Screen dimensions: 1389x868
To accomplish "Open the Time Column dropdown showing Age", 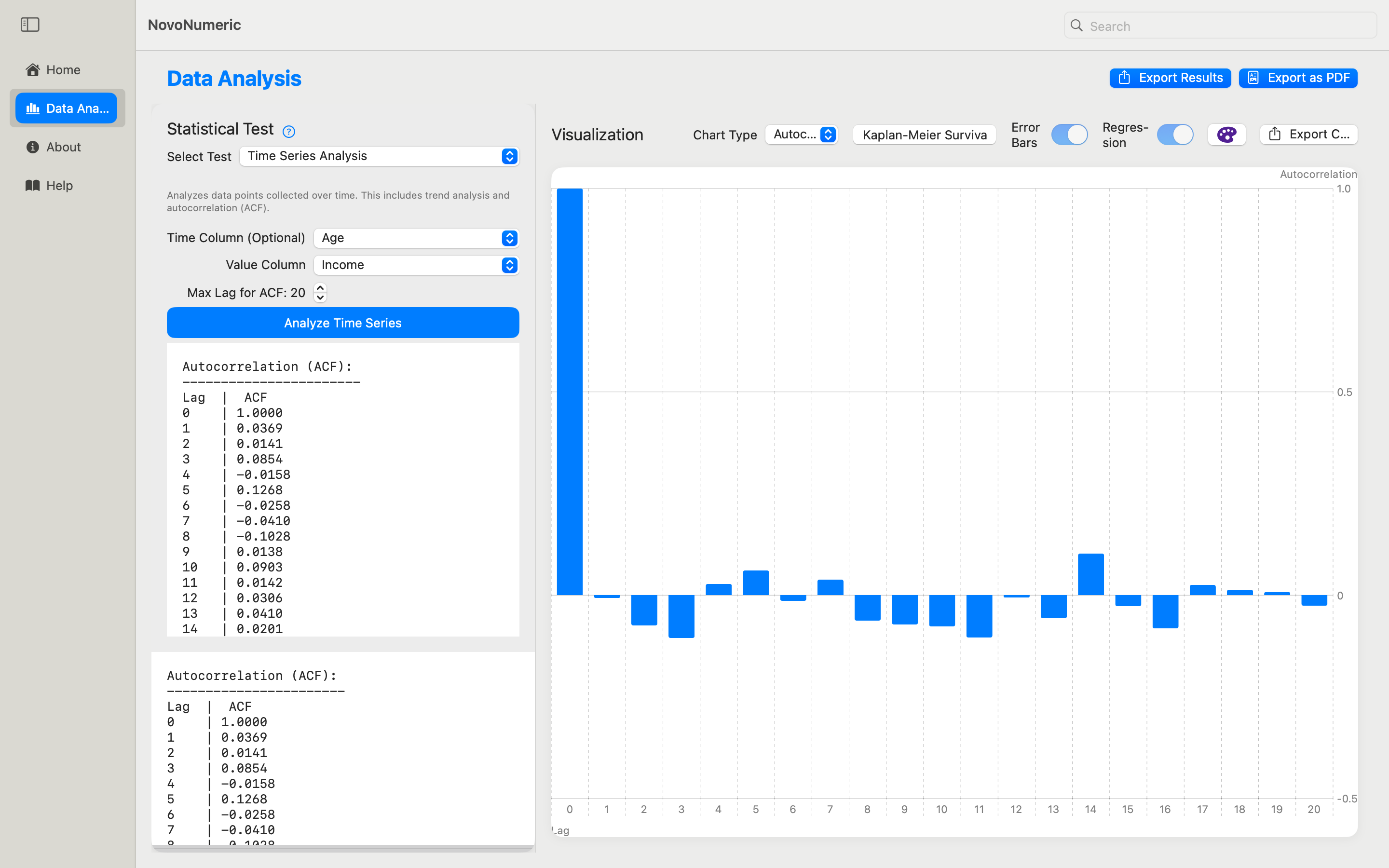I will click(x=416, y=238).
